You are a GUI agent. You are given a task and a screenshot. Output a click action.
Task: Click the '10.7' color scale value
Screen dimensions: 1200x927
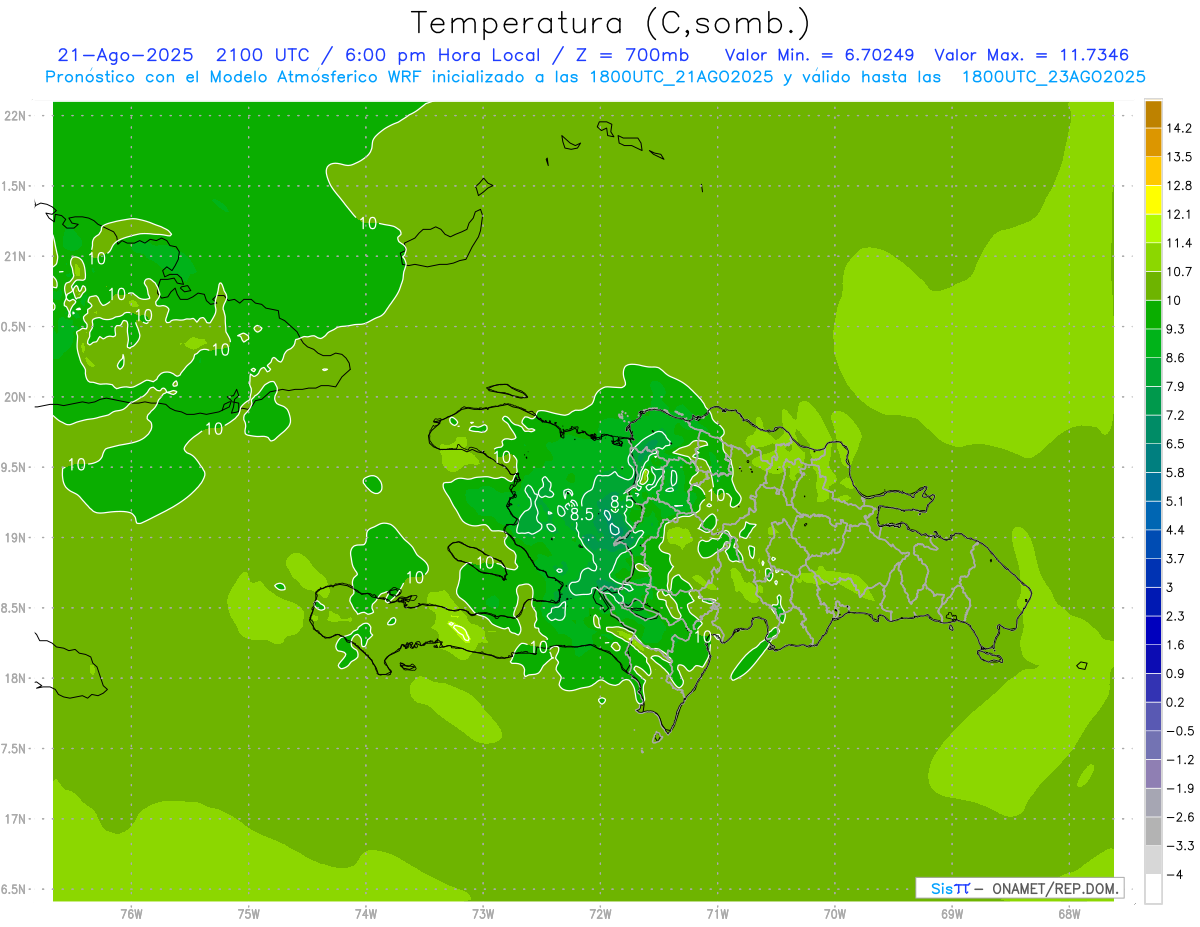click(1179, 272)
